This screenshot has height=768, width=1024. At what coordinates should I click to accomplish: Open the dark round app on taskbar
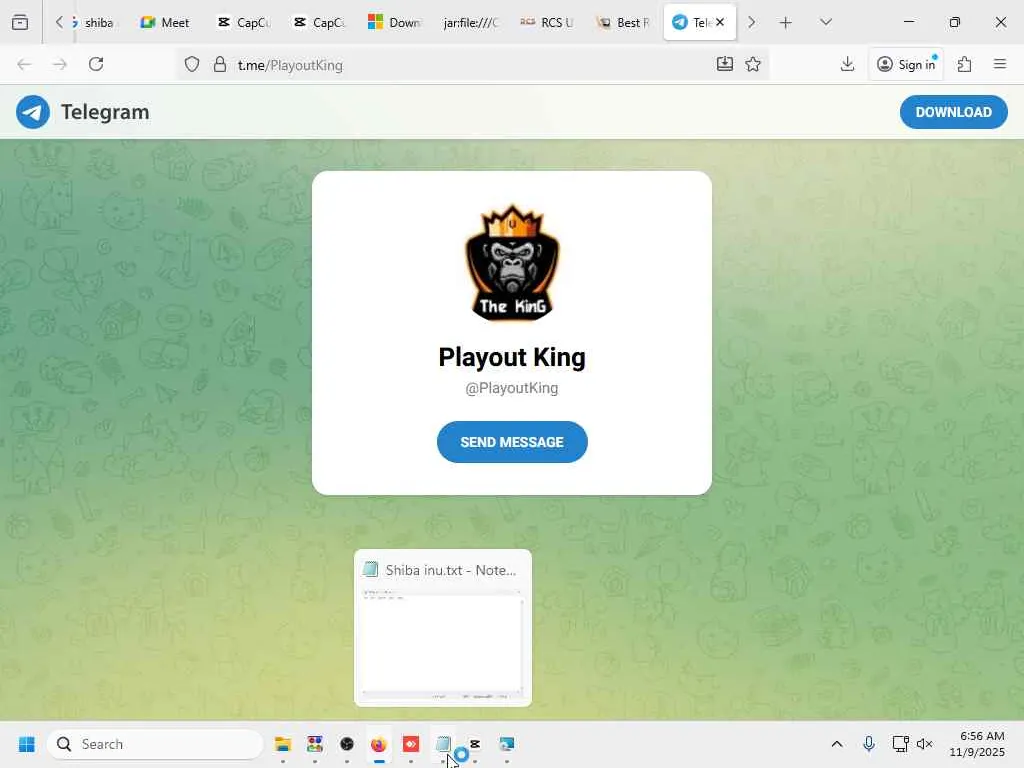coord(347,744)
